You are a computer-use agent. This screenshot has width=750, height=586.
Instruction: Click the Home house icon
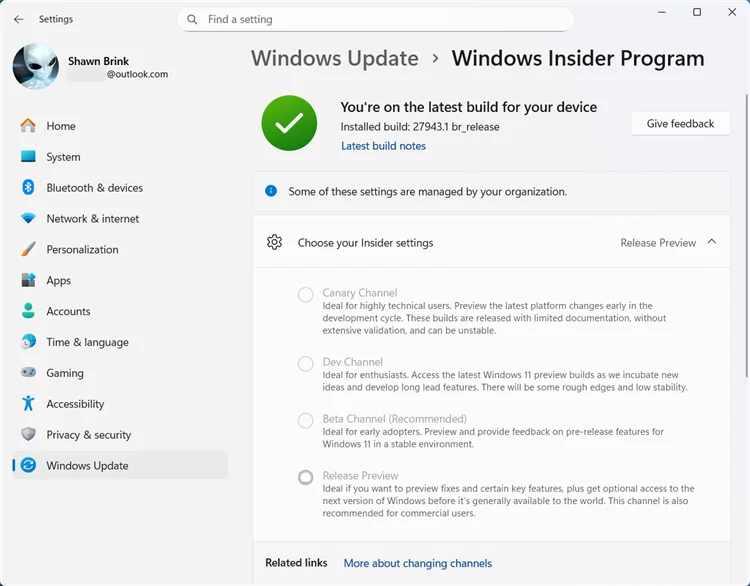(x=28, y=126)
